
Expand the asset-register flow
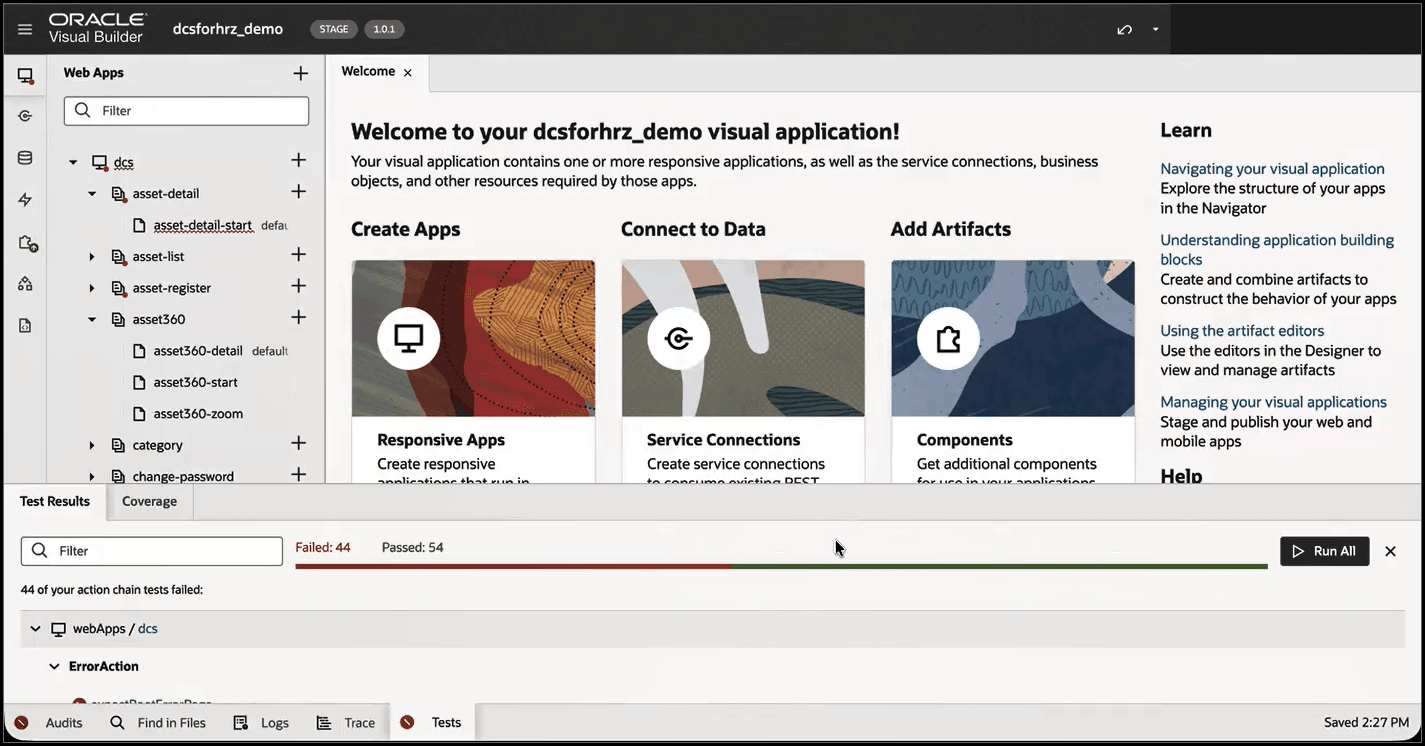click(92, 288)
